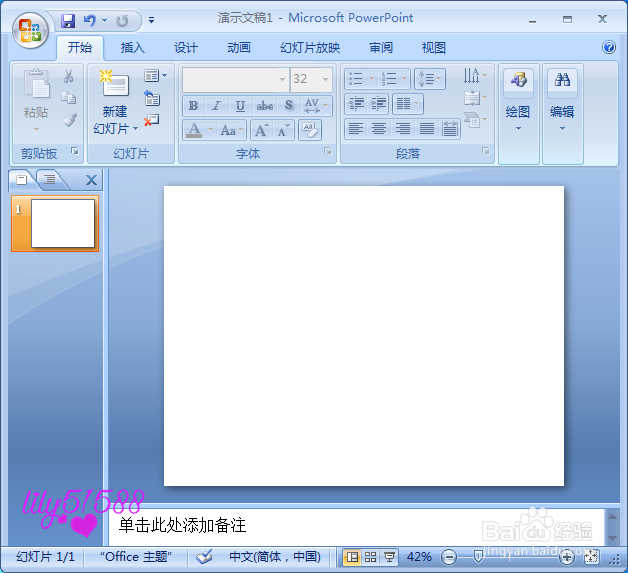Open the line spacing menu

pyautogui.click(x=430, y=79)
